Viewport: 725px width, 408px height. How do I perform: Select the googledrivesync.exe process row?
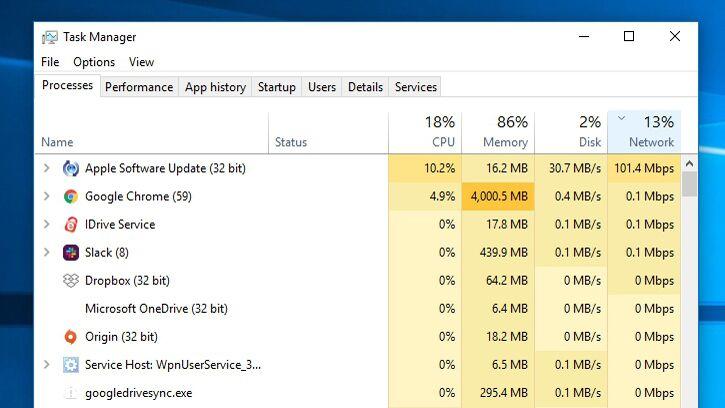[358, 393]
